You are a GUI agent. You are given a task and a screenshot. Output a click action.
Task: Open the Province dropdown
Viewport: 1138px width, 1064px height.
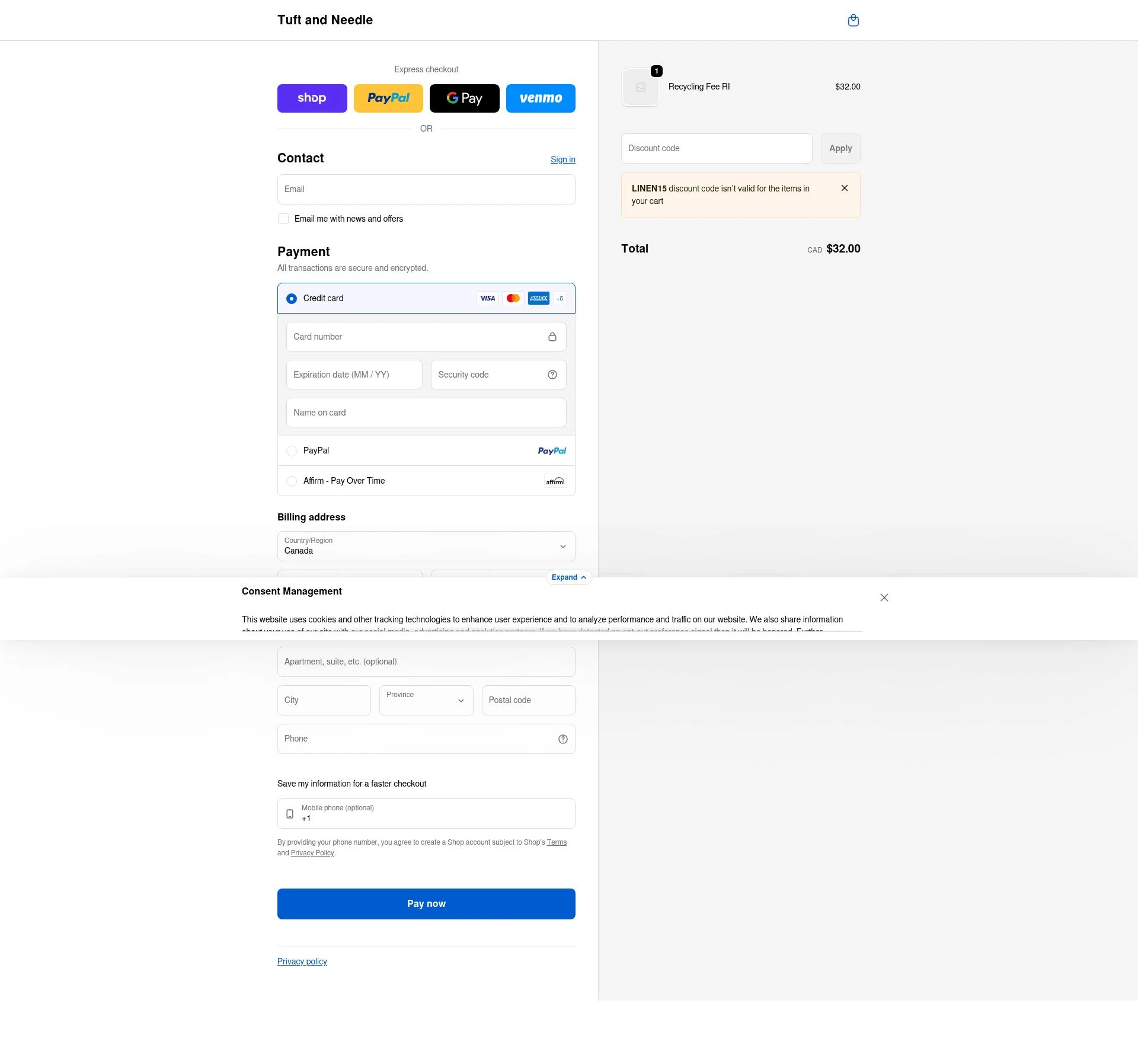tap(426, 701)
